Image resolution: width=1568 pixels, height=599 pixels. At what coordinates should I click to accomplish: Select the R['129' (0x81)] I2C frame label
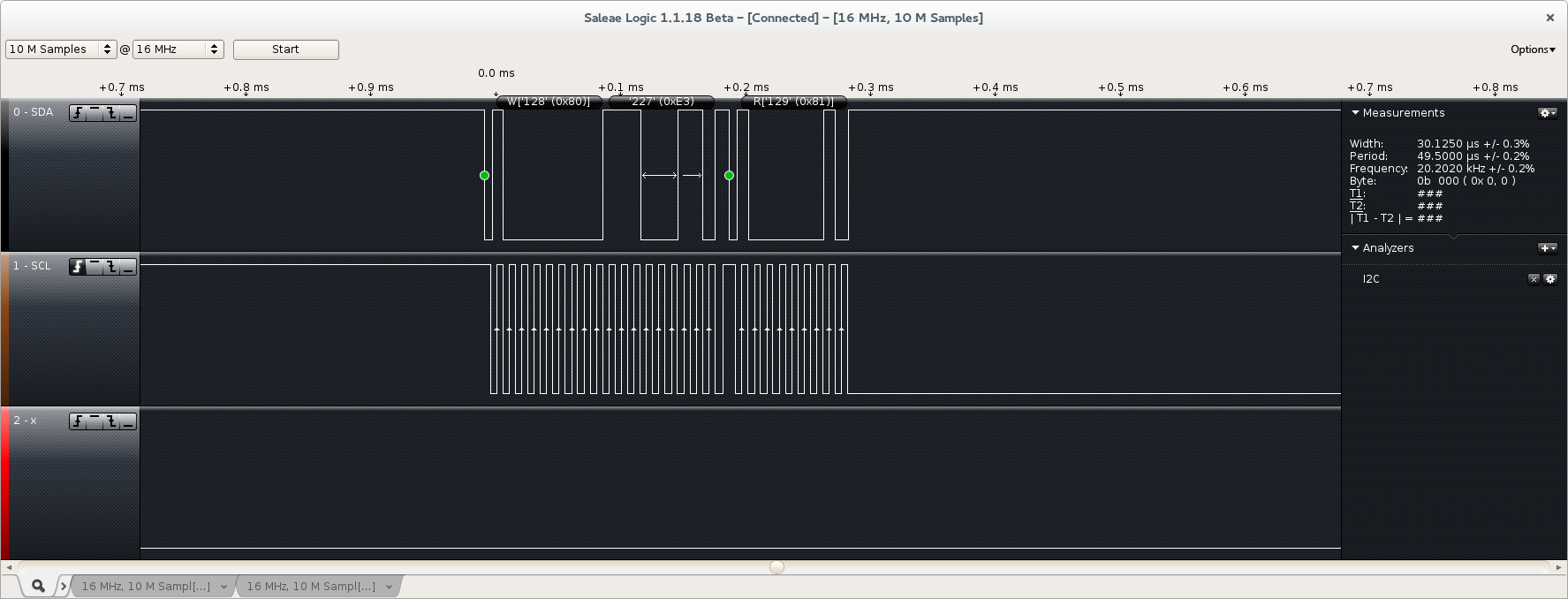793,102
